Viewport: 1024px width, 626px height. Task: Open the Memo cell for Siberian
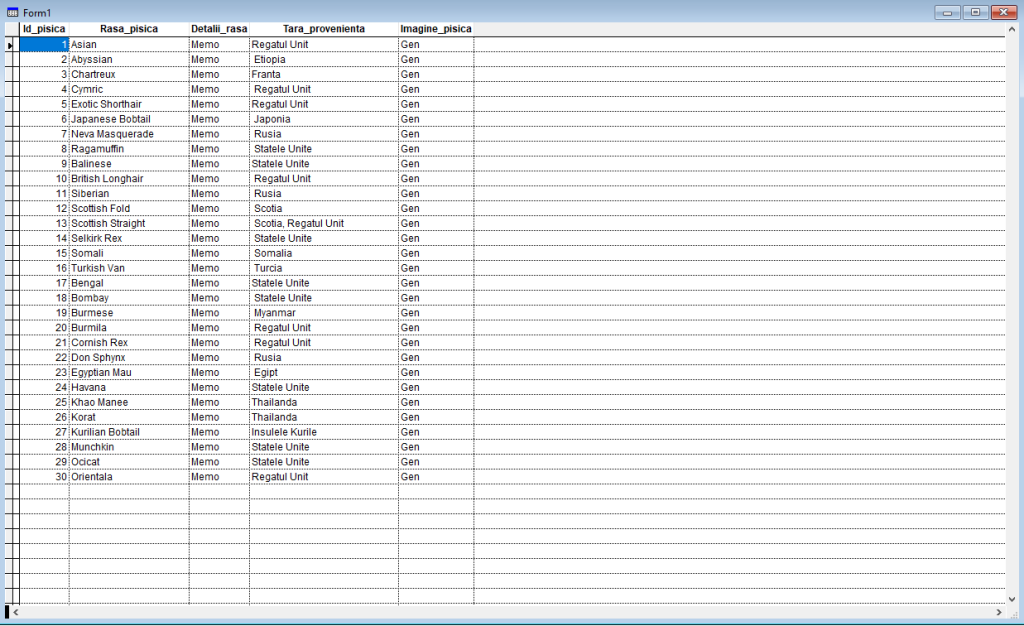coord(219,194)
